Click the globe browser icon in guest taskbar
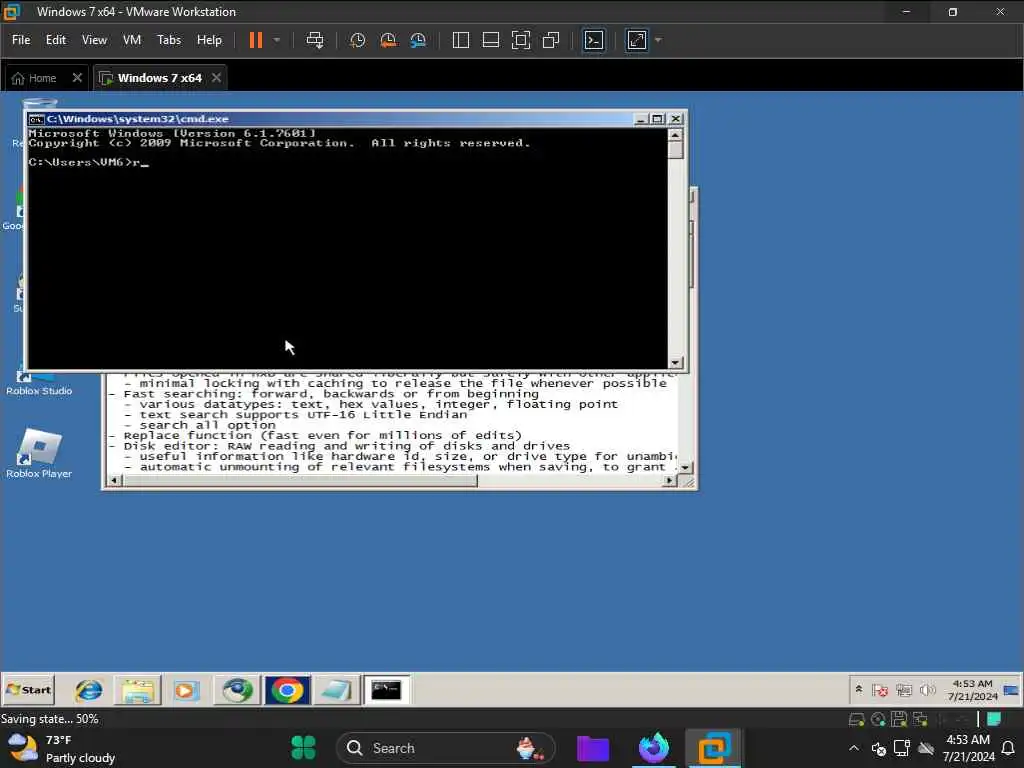Screen dimensions: 1024x768 (237, 690)
